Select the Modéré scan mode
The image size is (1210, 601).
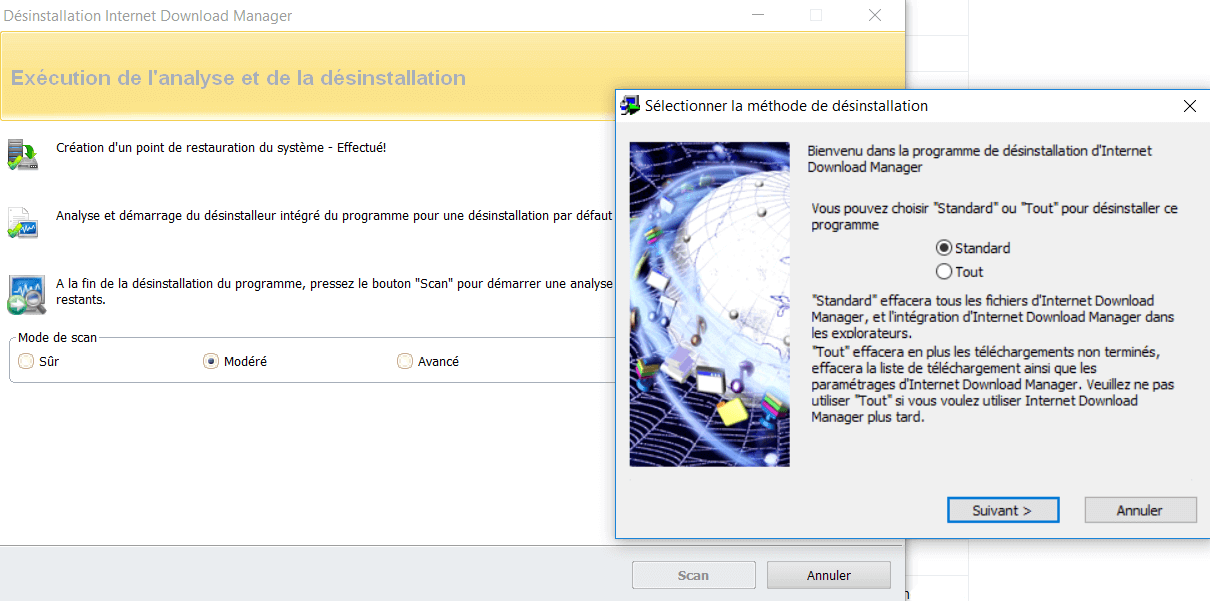point(235,361)
